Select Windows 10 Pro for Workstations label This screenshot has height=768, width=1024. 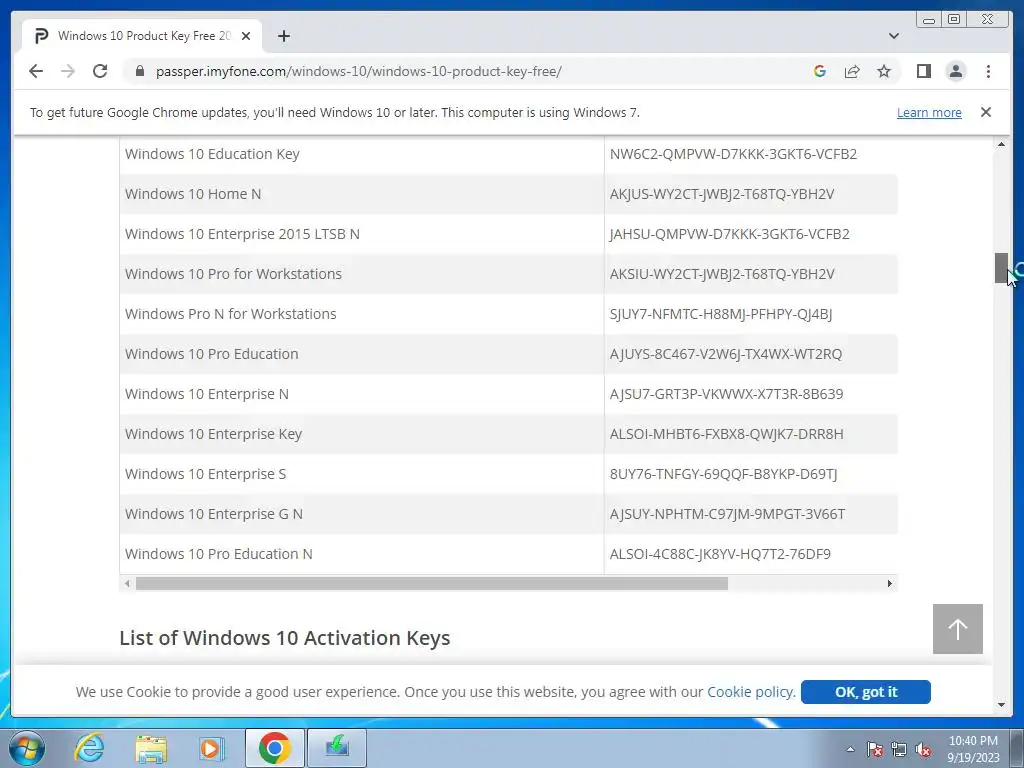[233, 274]
